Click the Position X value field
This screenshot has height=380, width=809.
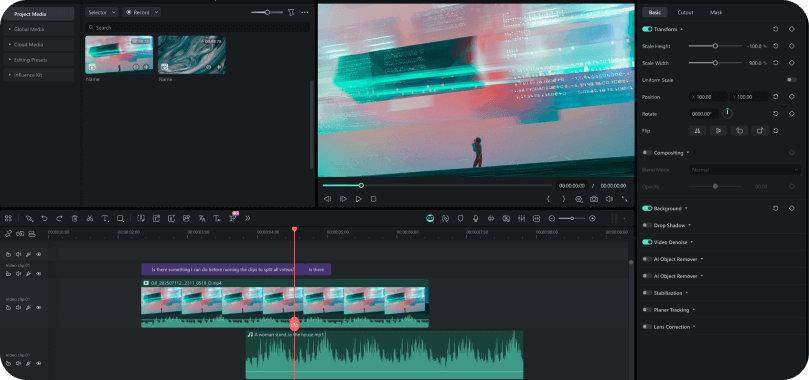tap(709, 97)
